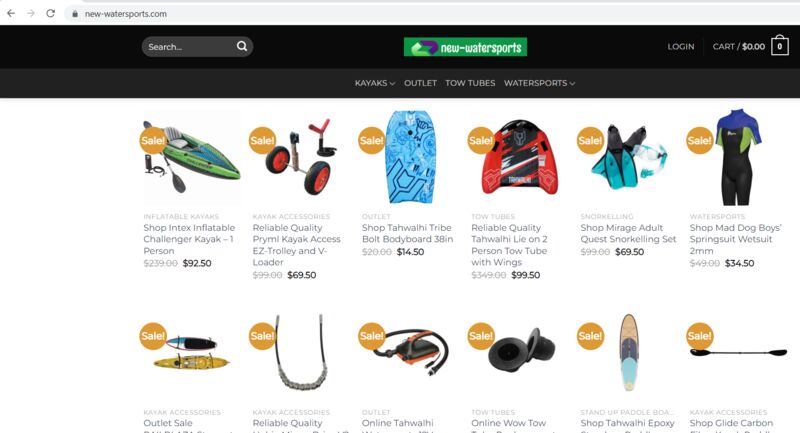Click the padlock icon in address bar
This screenshot has height=433, width=800.
(x=75, y=14)
